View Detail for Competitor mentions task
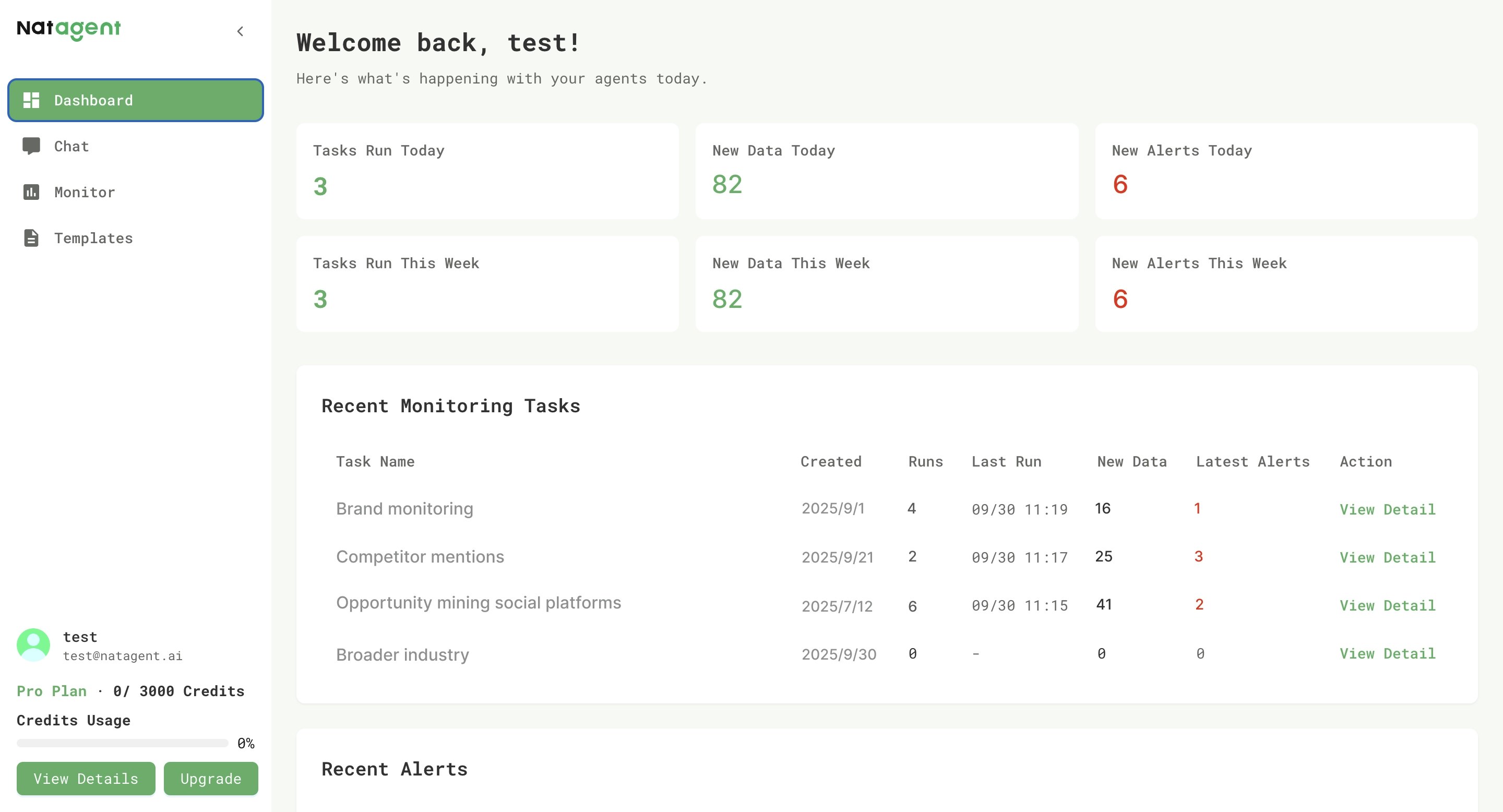1503x812 pixels. click(x=1387, y=557)
